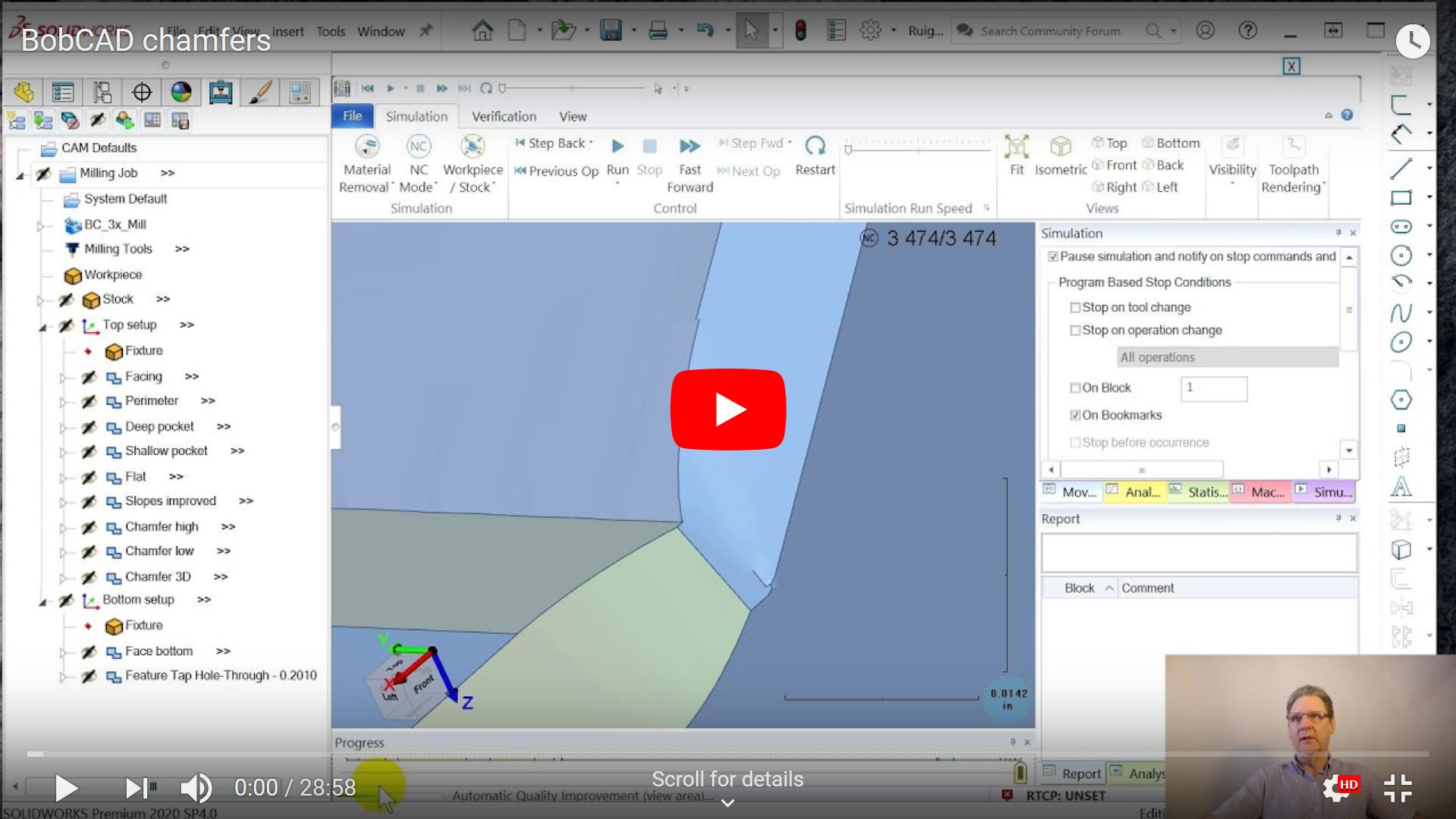
Task: Switch to the View ribbon tab
Action: (x=573, y=116)
